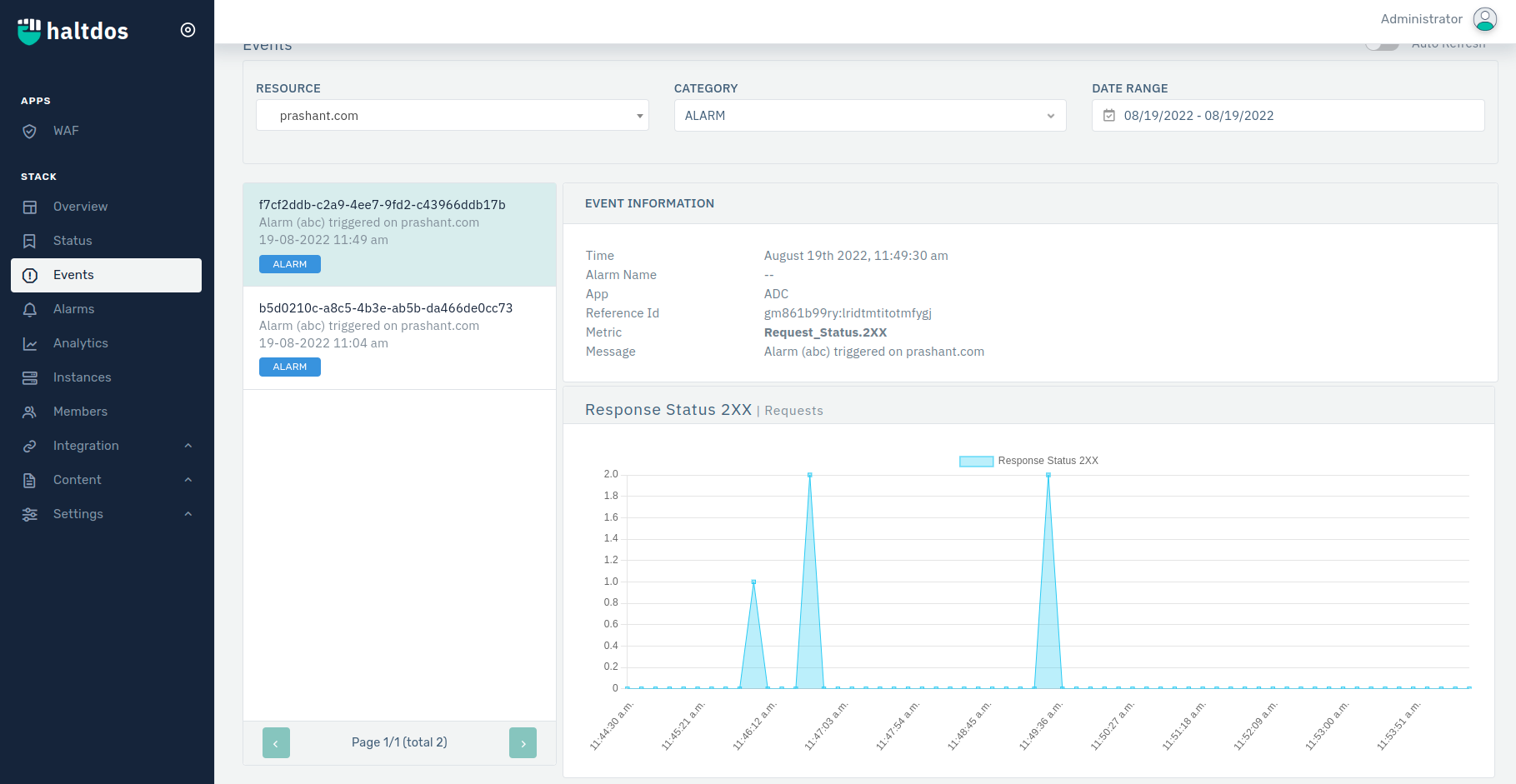Click the chart point of value 1.0
The height and width of the screenshot is (784, 1516).
pyautogui.click(x=753, y=582)
